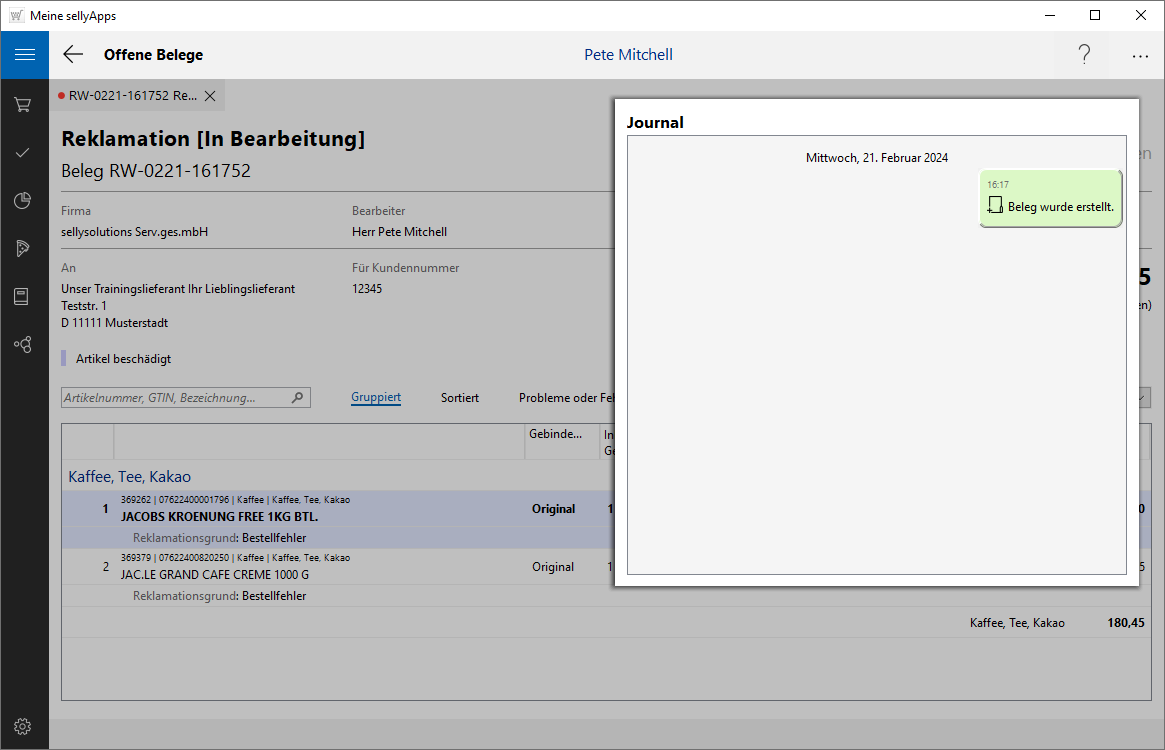This screenshot has height=750, width=1165.
Task: Click the Pete Mitchell user name link
Action: pos(628,55)
